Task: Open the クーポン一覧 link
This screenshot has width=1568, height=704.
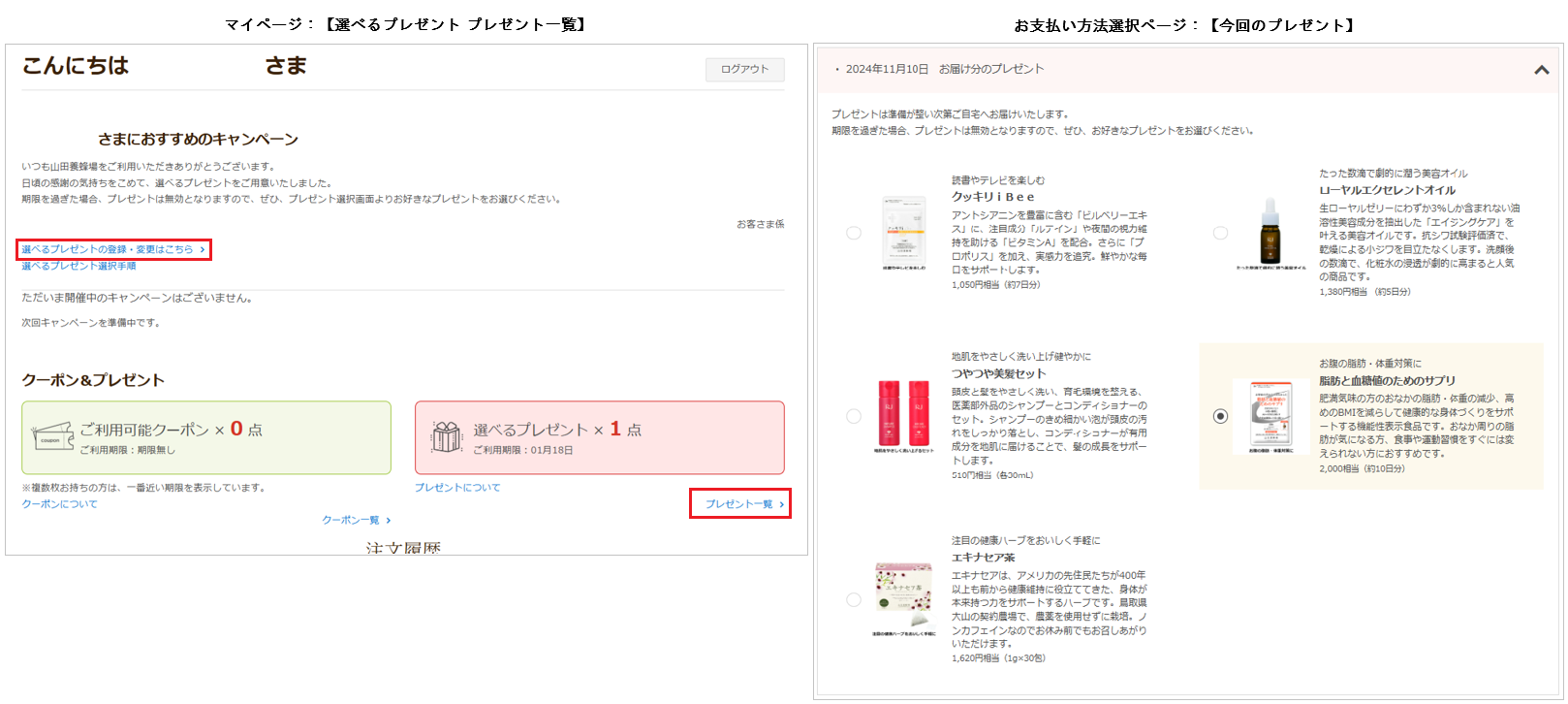Action: click(356, 521)
